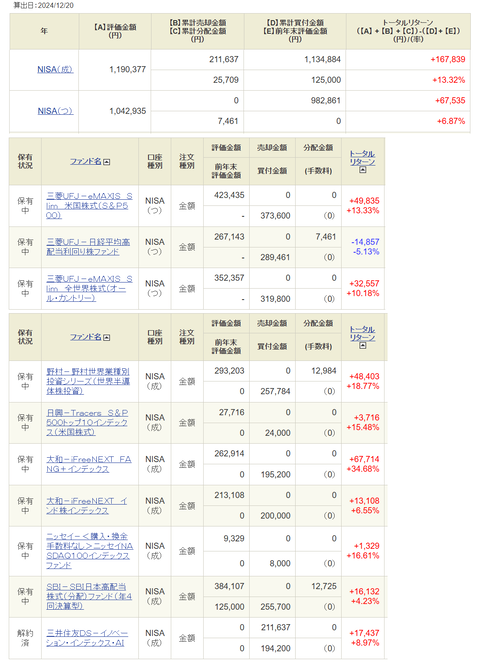Select the 1,042,935 valuation amount
The image size is (480, 664).
128,111
